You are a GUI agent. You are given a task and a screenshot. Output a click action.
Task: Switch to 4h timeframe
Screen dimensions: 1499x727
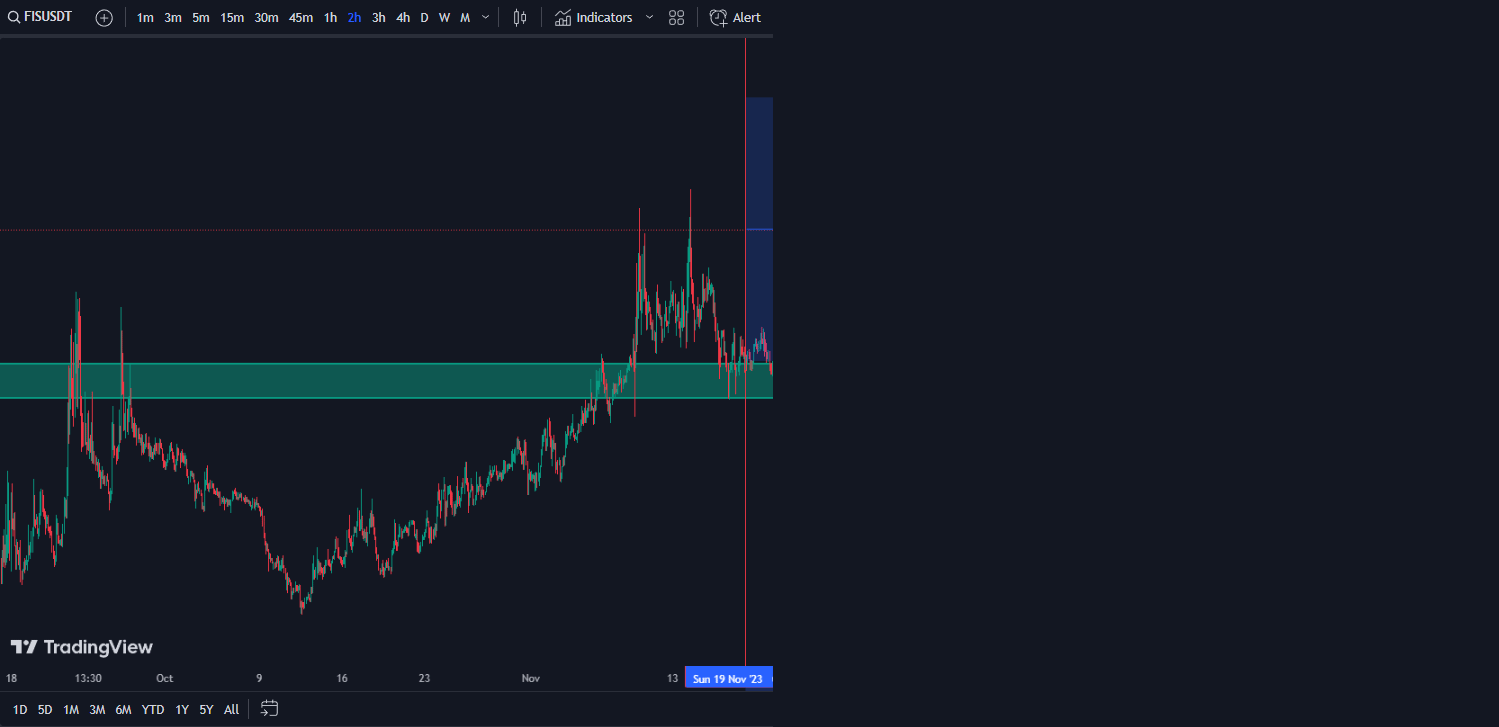[x=403, y=18]
